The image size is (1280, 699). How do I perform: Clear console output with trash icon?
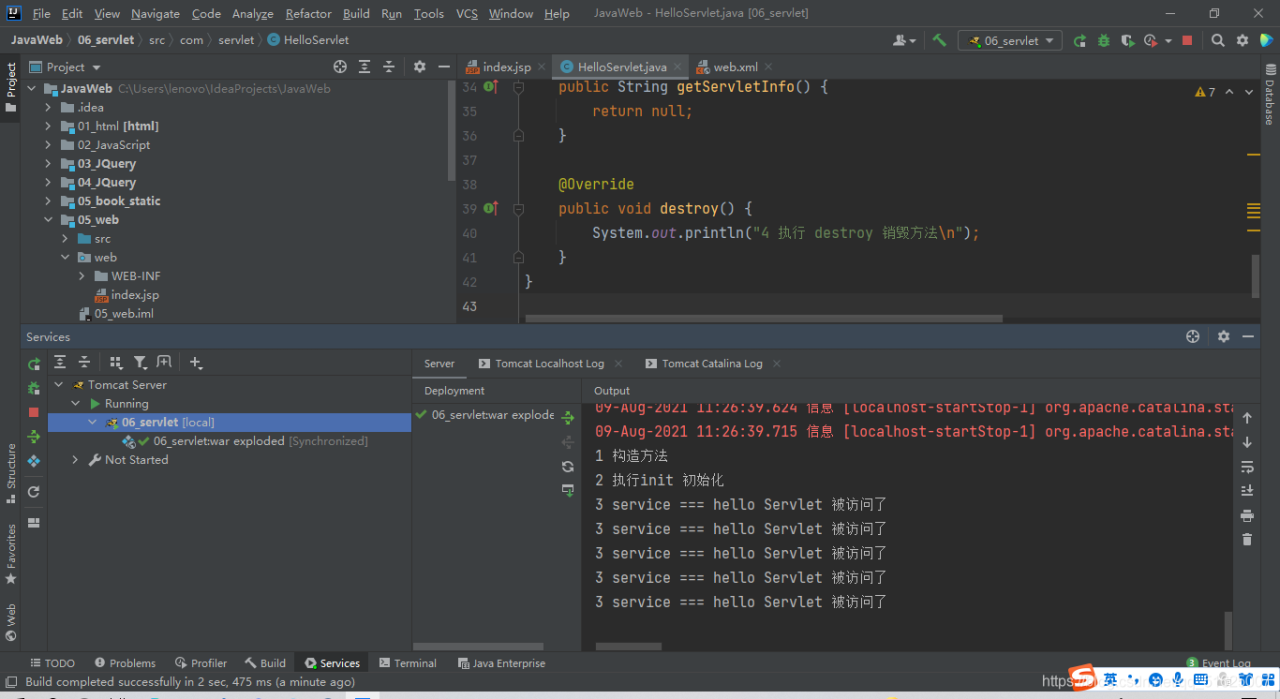tap(1247, 539)
